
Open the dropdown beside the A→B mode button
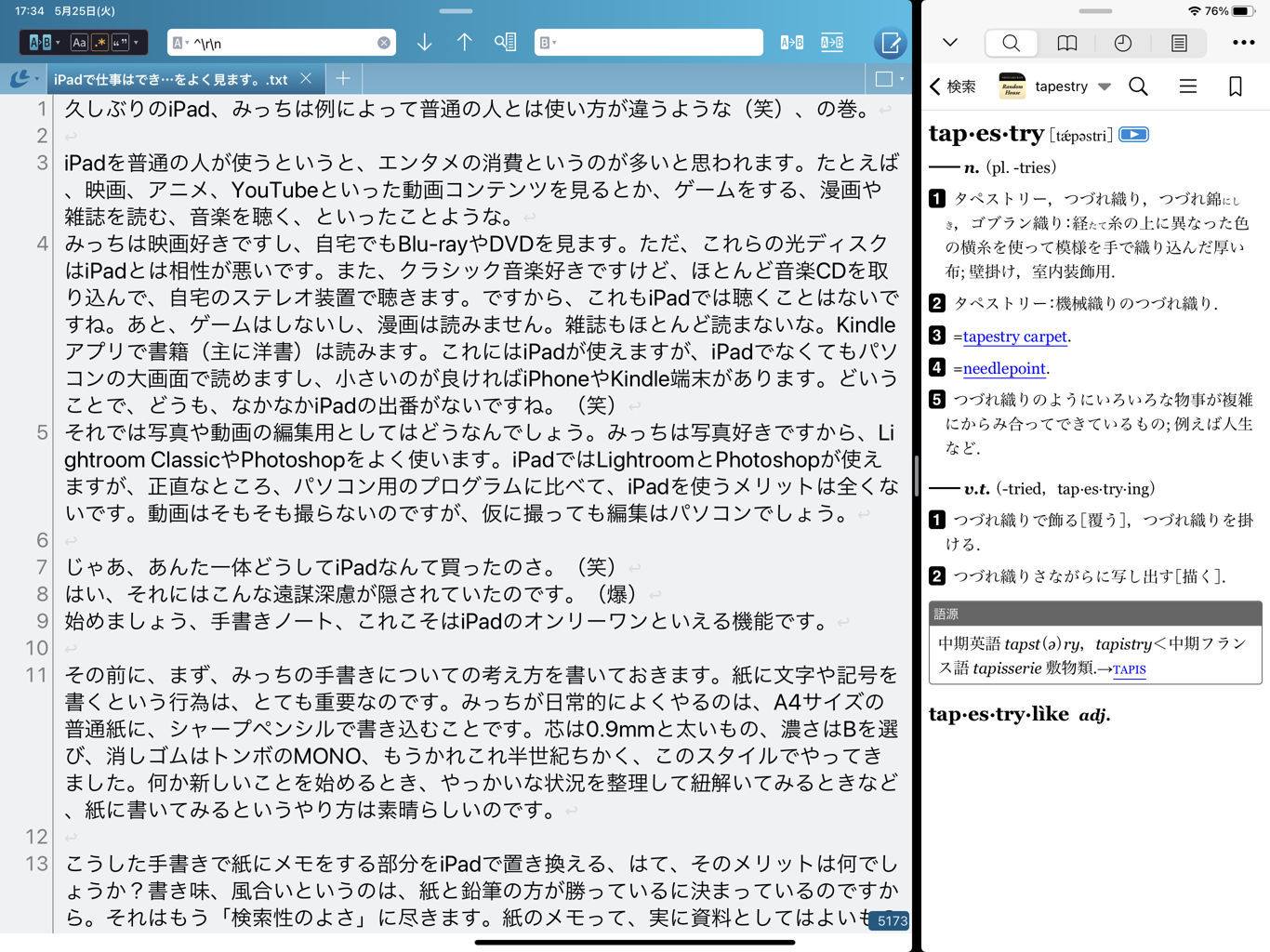click(59, 43)
